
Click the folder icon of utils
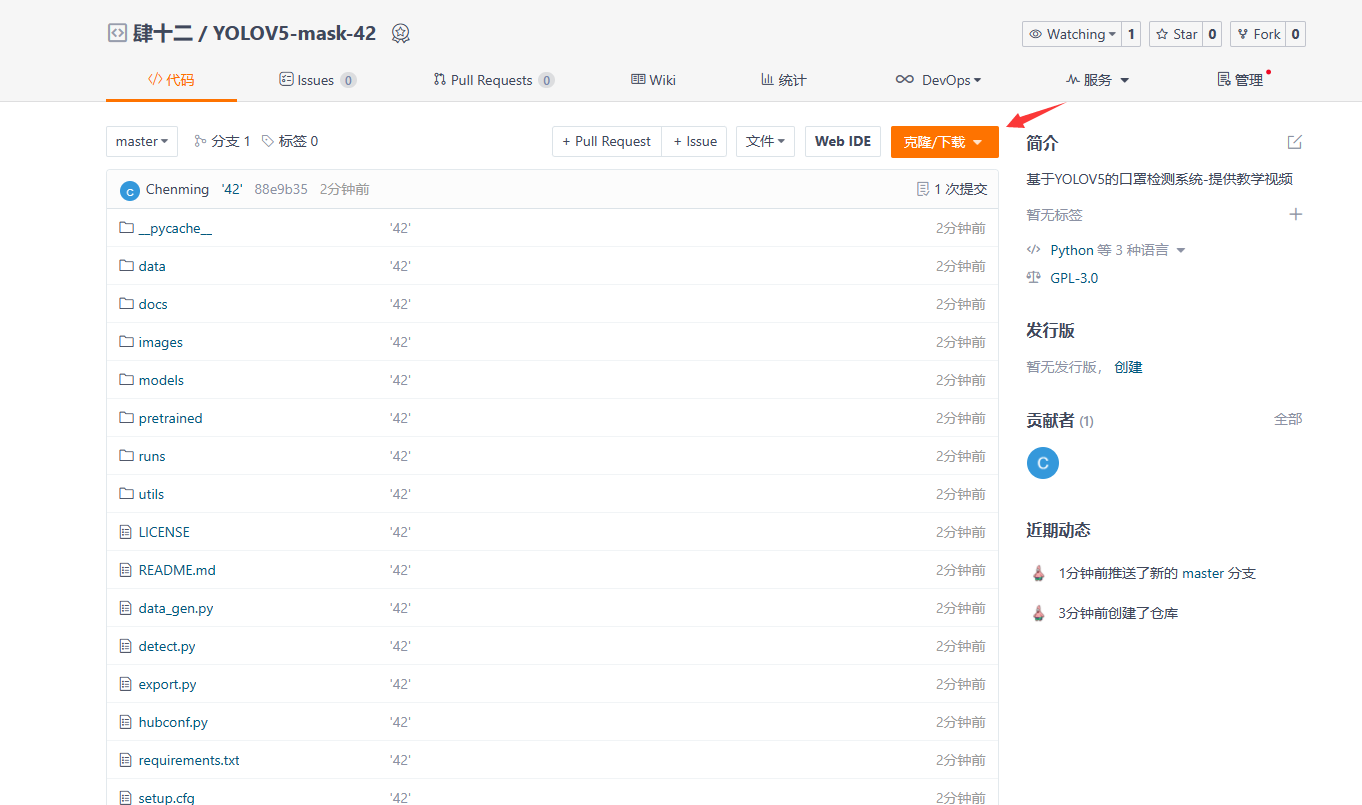126,494
